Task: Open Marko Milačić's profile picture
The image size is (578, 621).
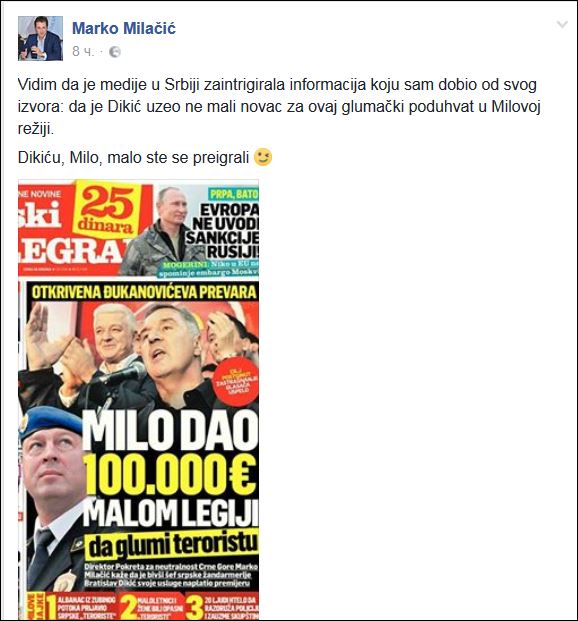Action: coord(40,38)
